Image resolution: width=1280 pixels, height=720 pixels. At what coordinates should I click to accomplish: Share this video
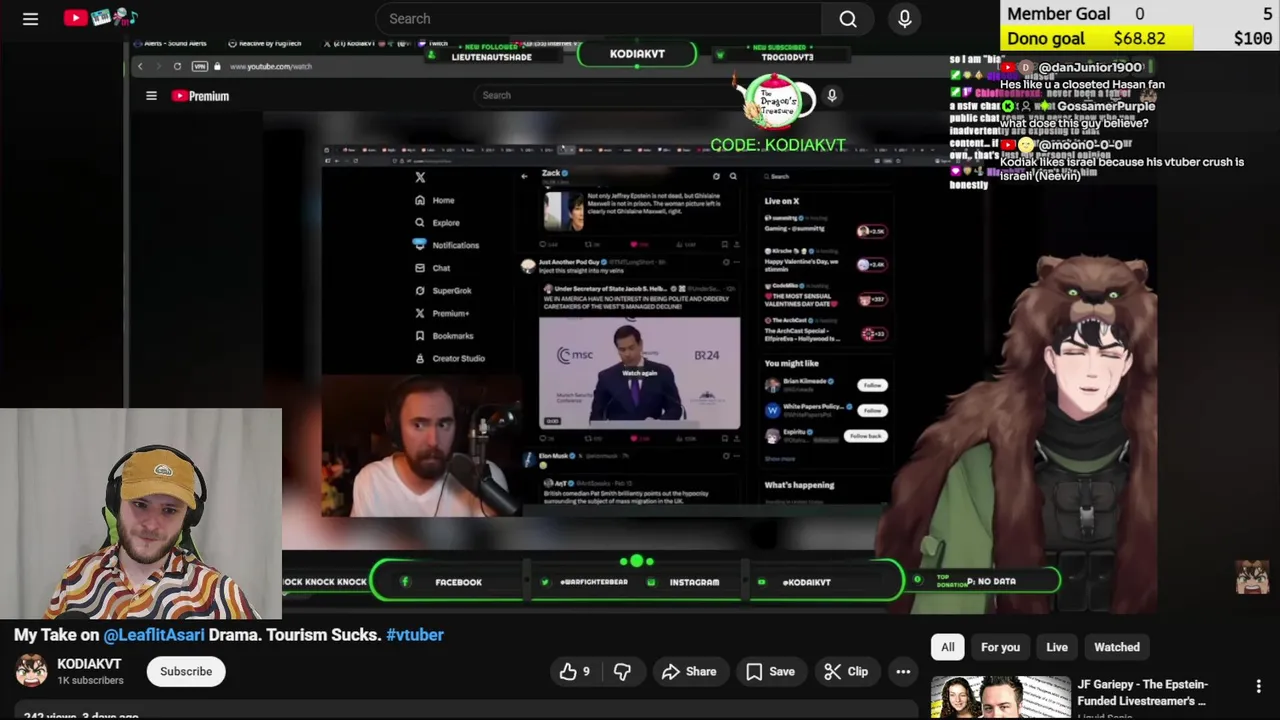click(x=689, y=672)
